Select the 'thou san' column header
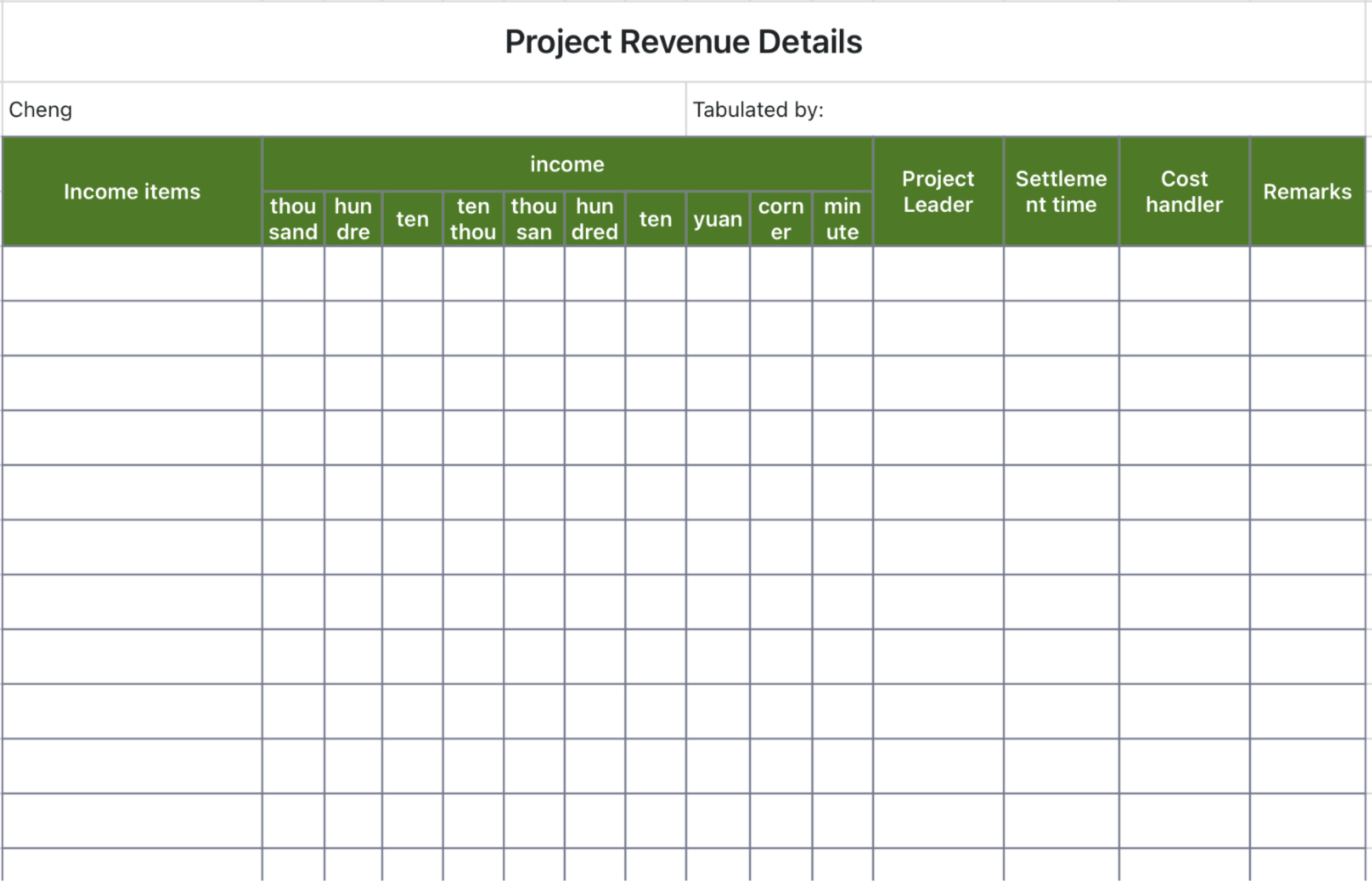The image size is (1372, 881). [x=534, y=219]
